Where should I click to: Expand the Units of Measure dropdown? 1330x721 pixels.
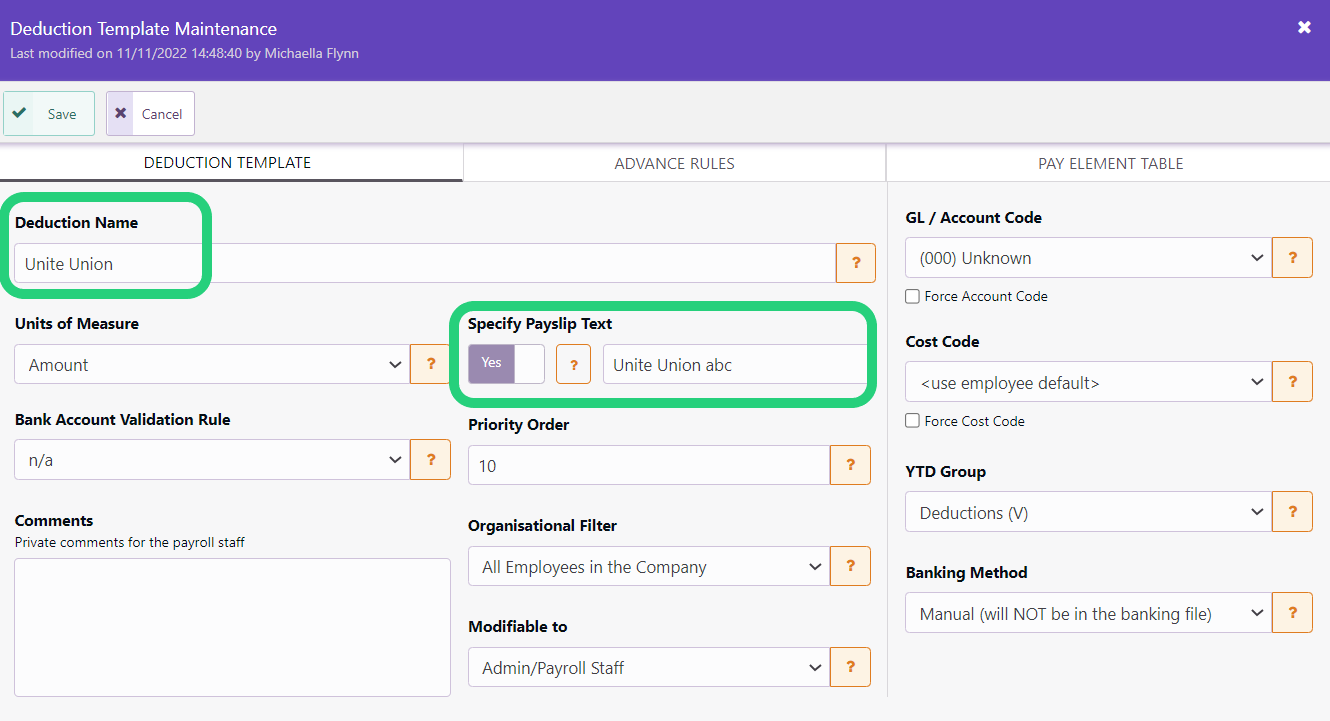point(212,365)
